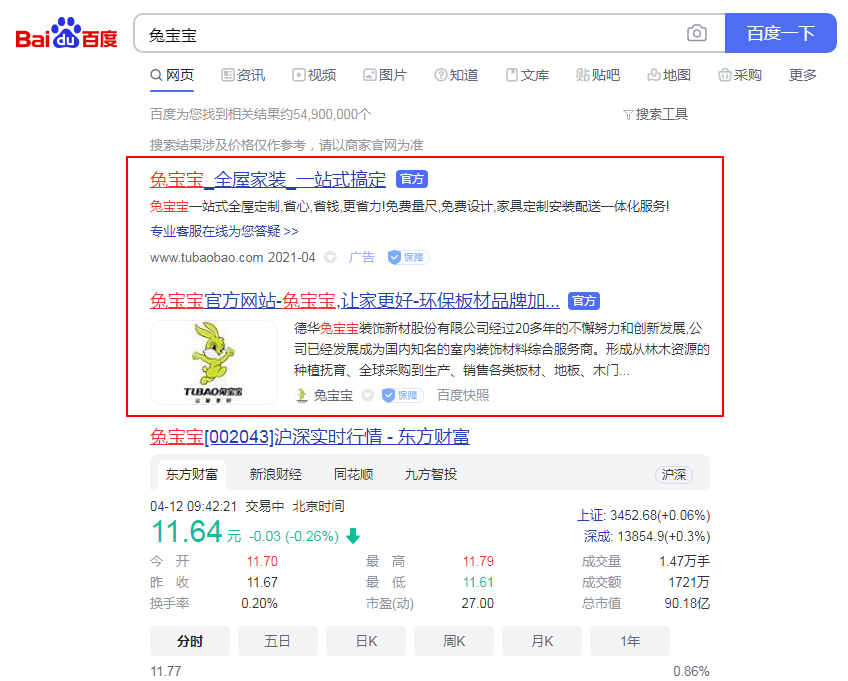Select the 周K chart button
848x681 pixels.
coord(454,641)
